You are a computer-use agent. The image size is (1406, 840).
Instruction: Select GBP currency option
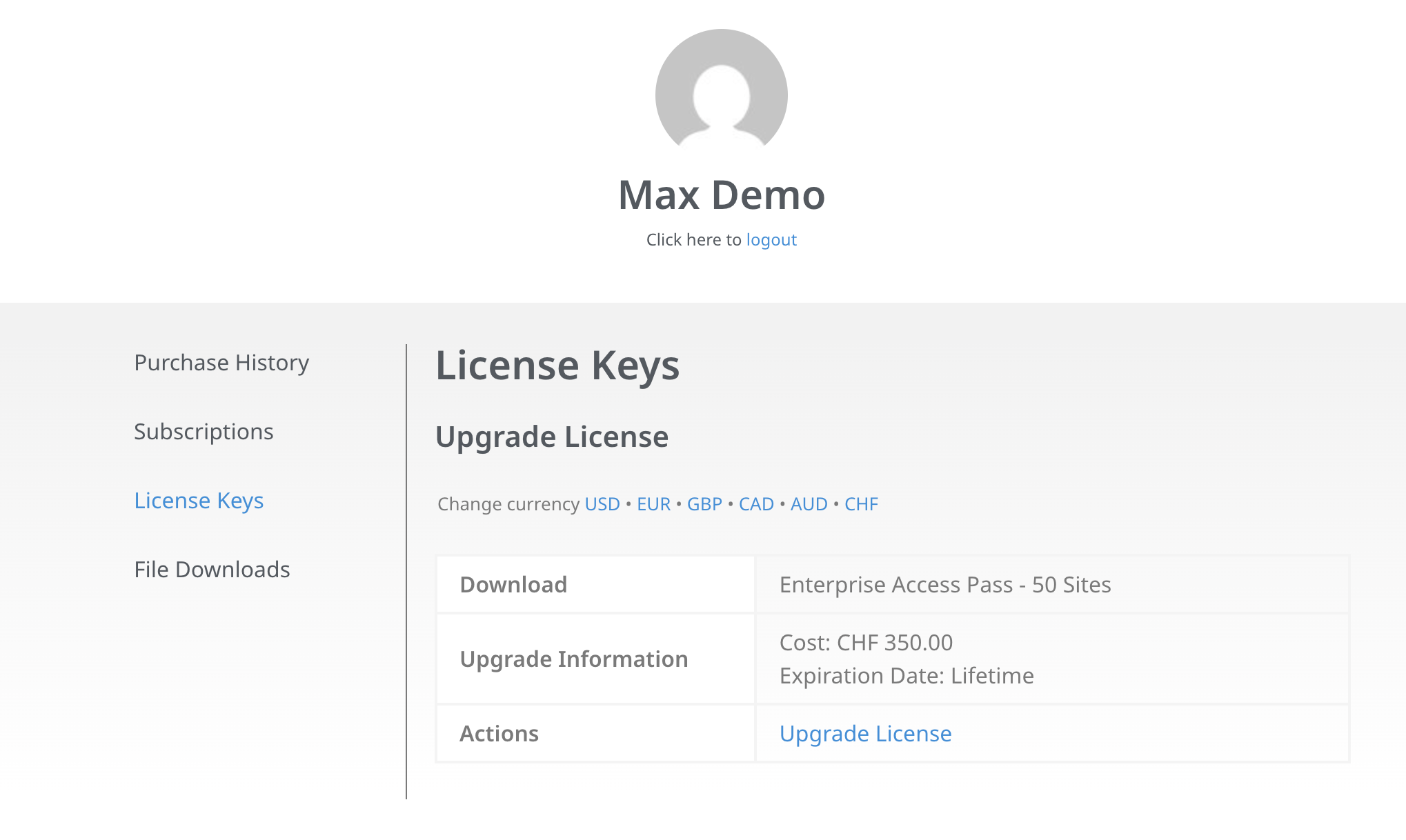coord(704,504)
